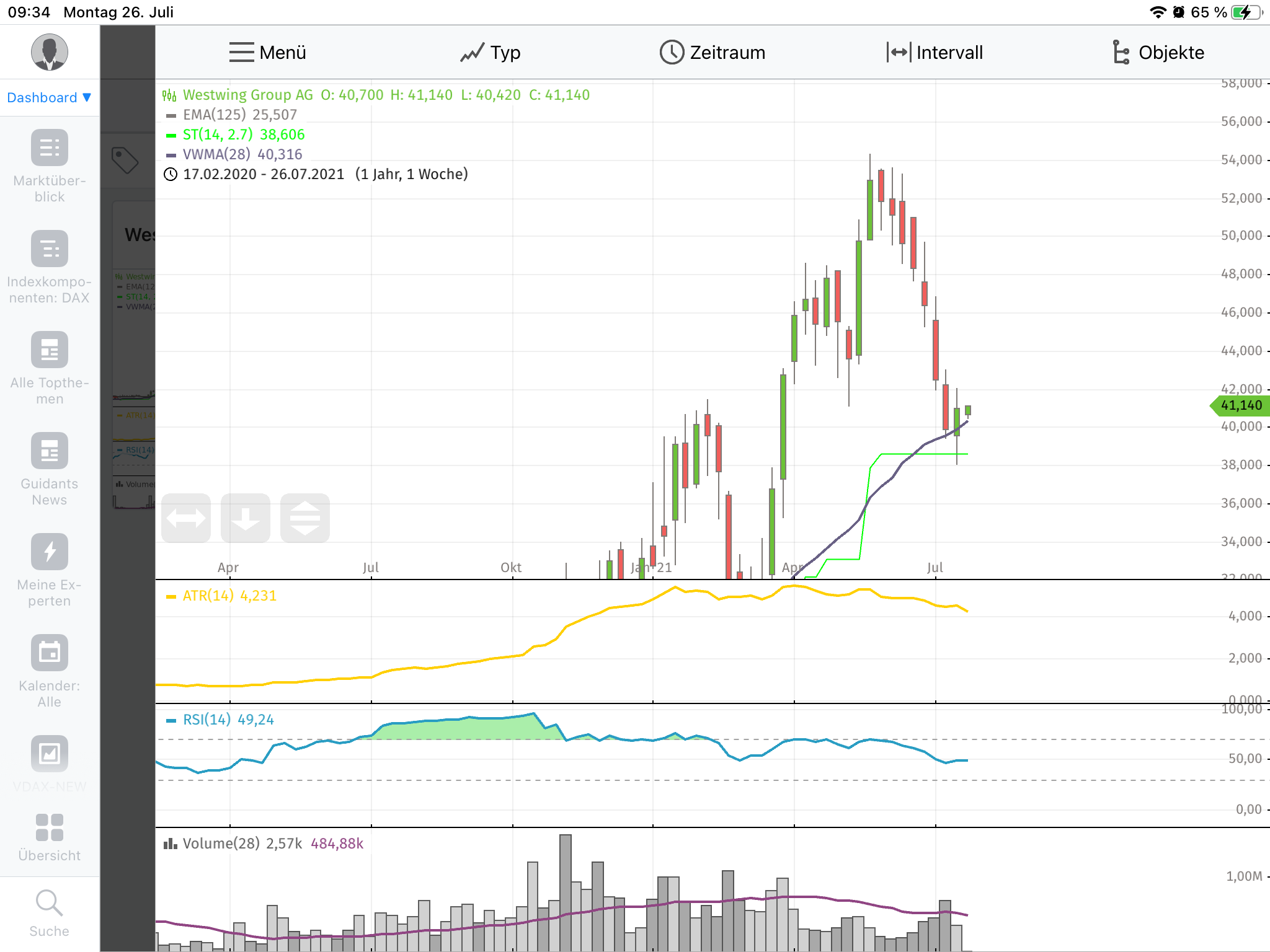Screen dimensions: 1270x952
Task: Click the horizontal arrows chart button
Action: 186,518
